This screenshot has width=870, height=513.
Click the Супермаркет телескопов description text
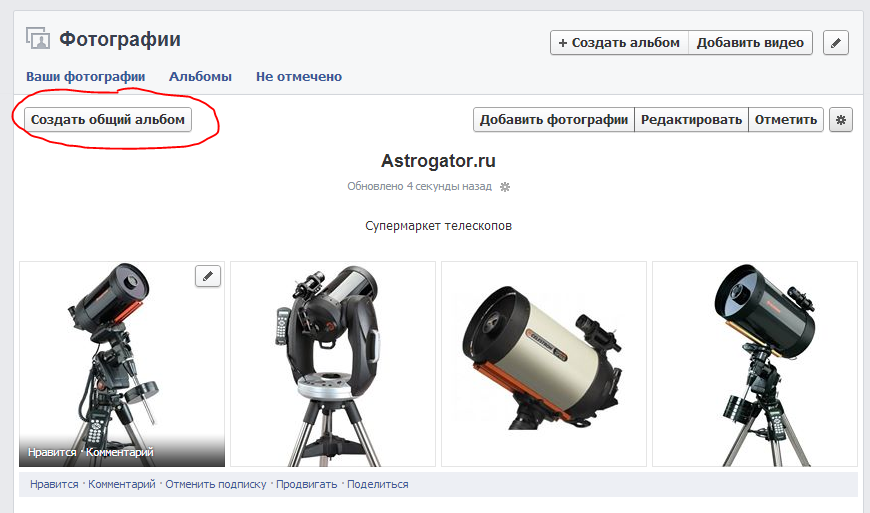click(438, 226)
